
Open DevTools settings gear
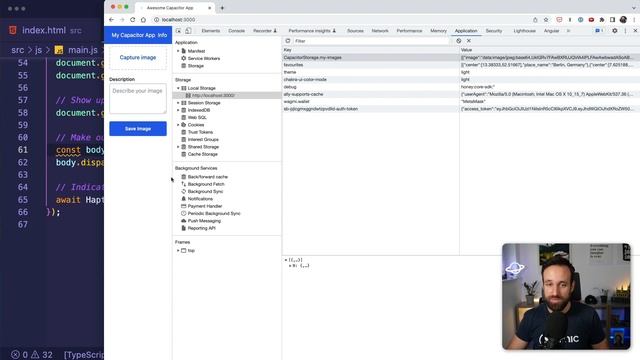[615, 31]
